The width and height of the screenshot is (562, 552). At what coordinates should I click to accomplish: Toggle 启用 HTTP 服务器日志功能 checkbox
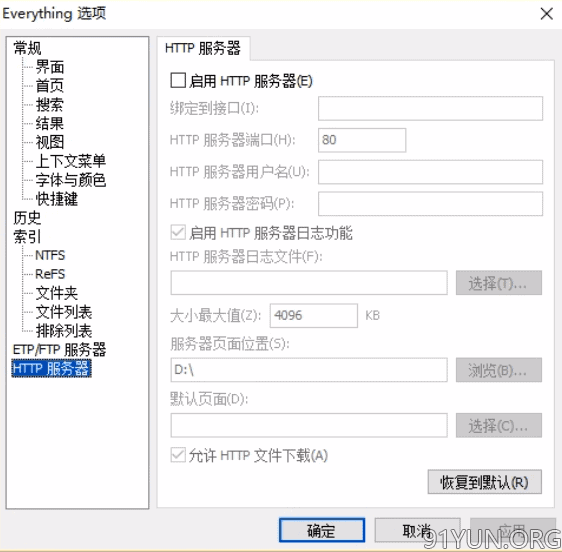pos(178,233)
